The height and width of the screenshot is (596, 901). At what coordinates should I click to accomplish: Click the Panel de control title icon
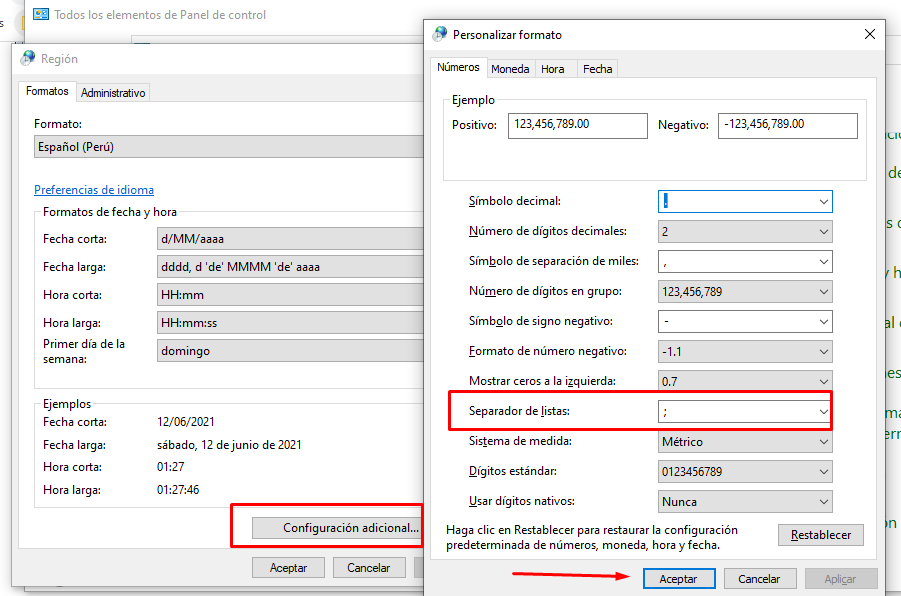click(42, 15)
